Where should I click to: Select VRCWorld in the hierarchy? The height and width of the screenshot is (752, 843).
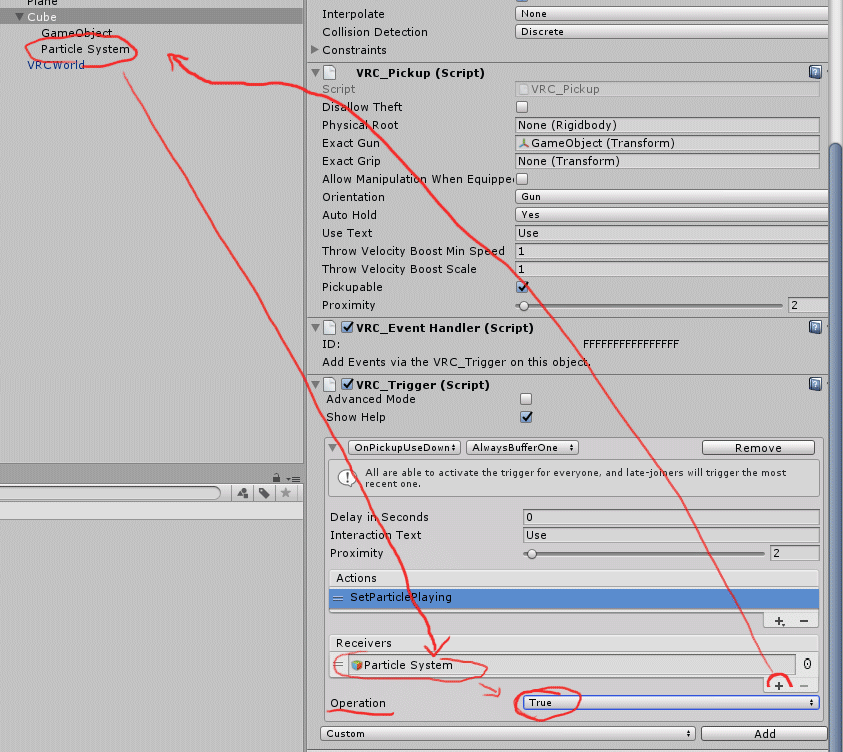click(56, 65)
